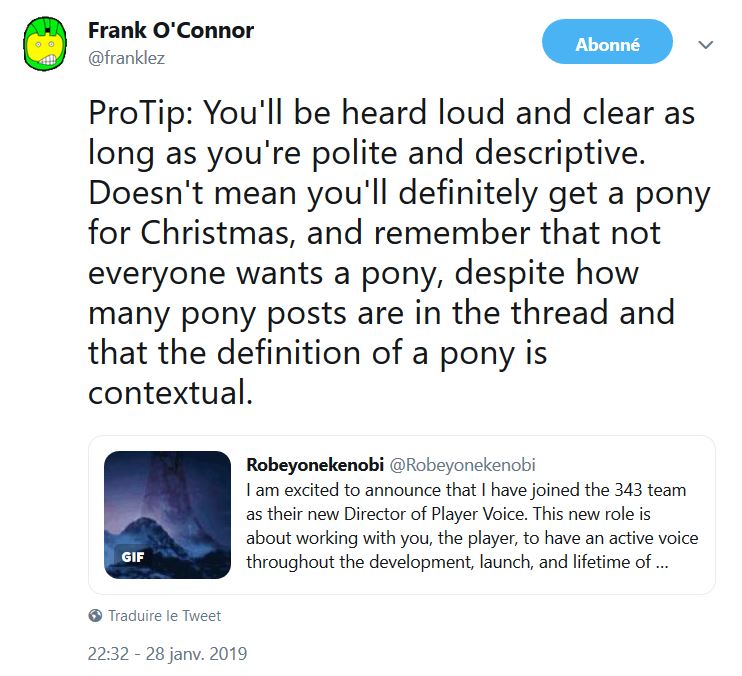Expand the tweet options chevron
This screenshot has width=742, height=676.
pyautogui.click(x=705, y=45)
